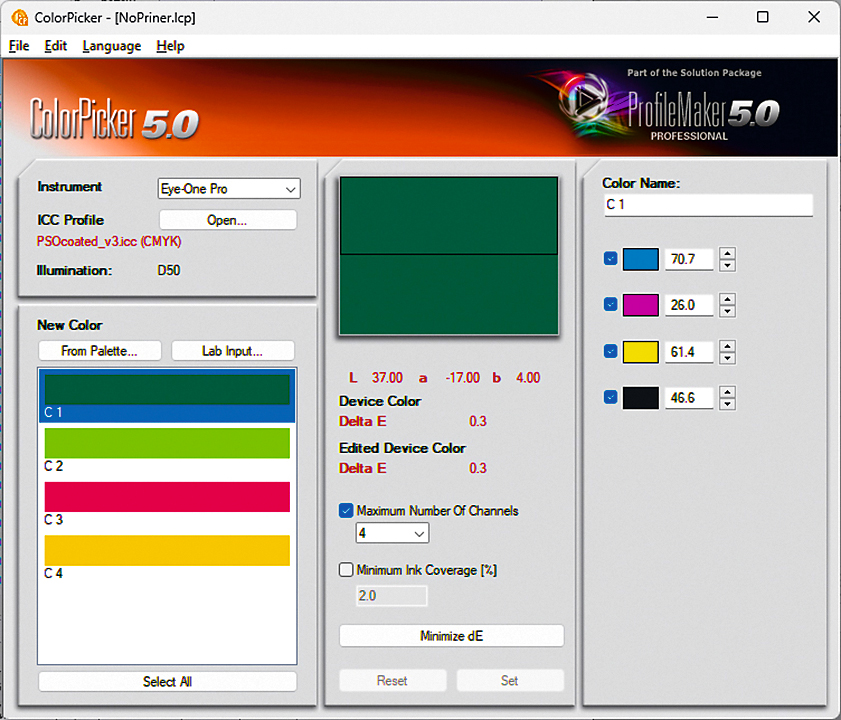Click the a value -17.00
This screenshot has height=720, width=841.
pyautogui.click(x=462, y=378)
